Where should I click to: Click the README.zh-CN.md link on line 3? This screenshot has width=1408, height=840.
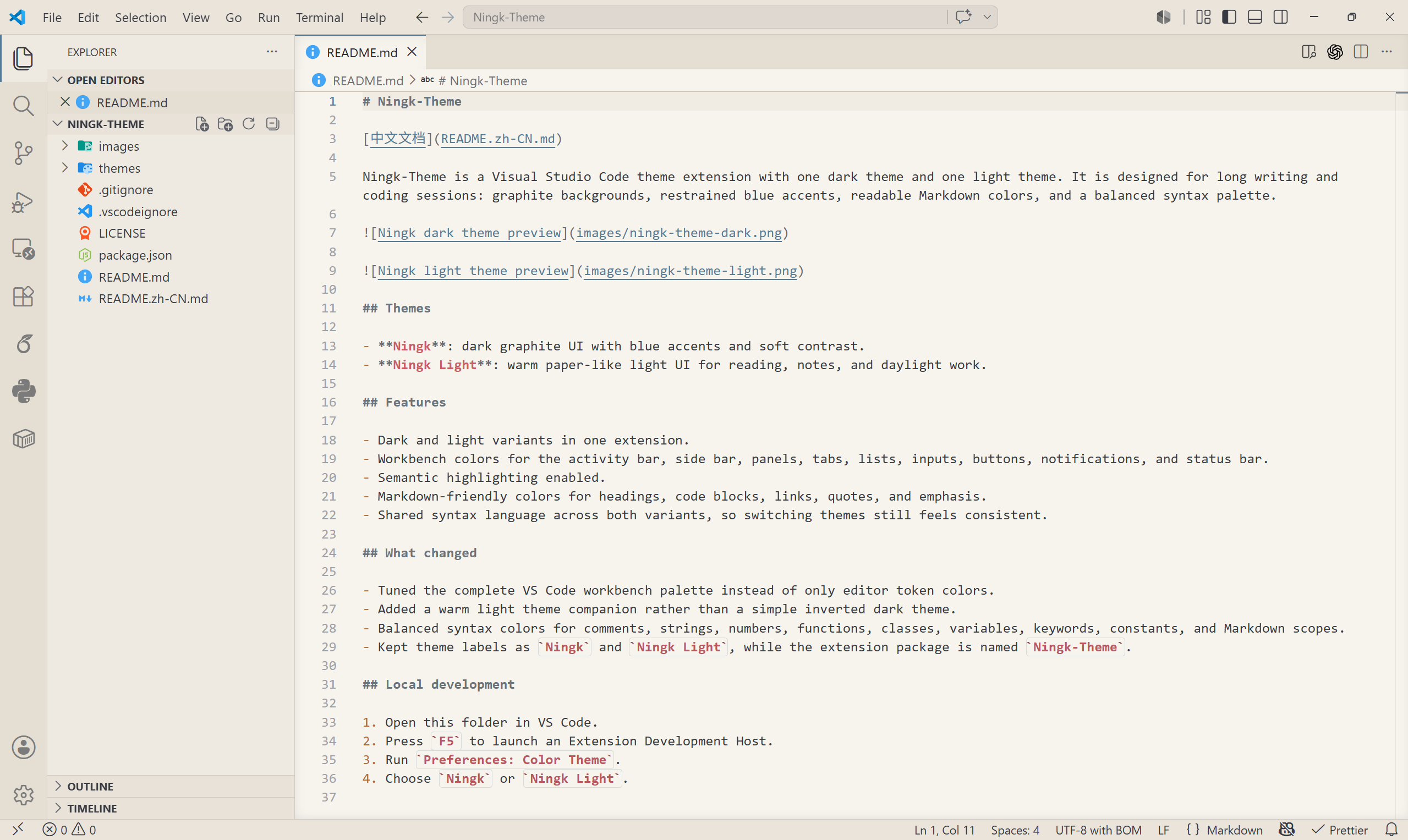tap(497, 139)
